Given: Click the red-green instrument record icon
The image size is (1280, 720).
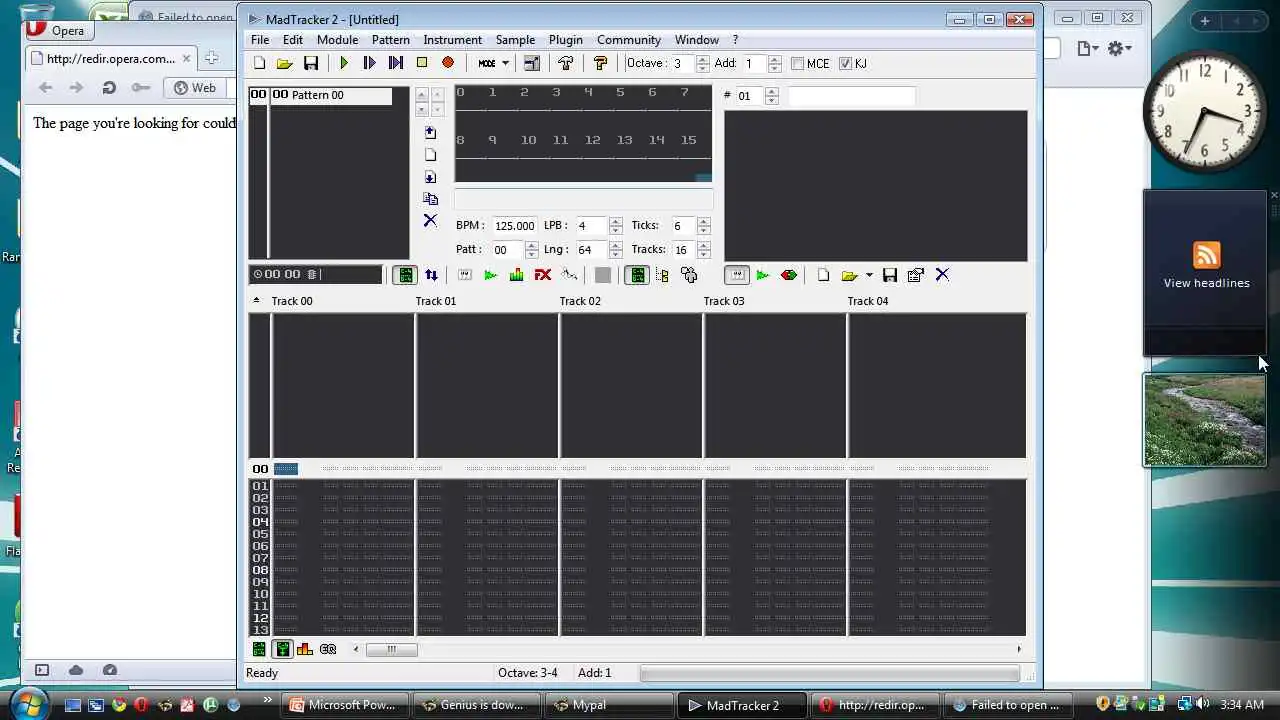Looking at the screenshot, I should point(789,275).
